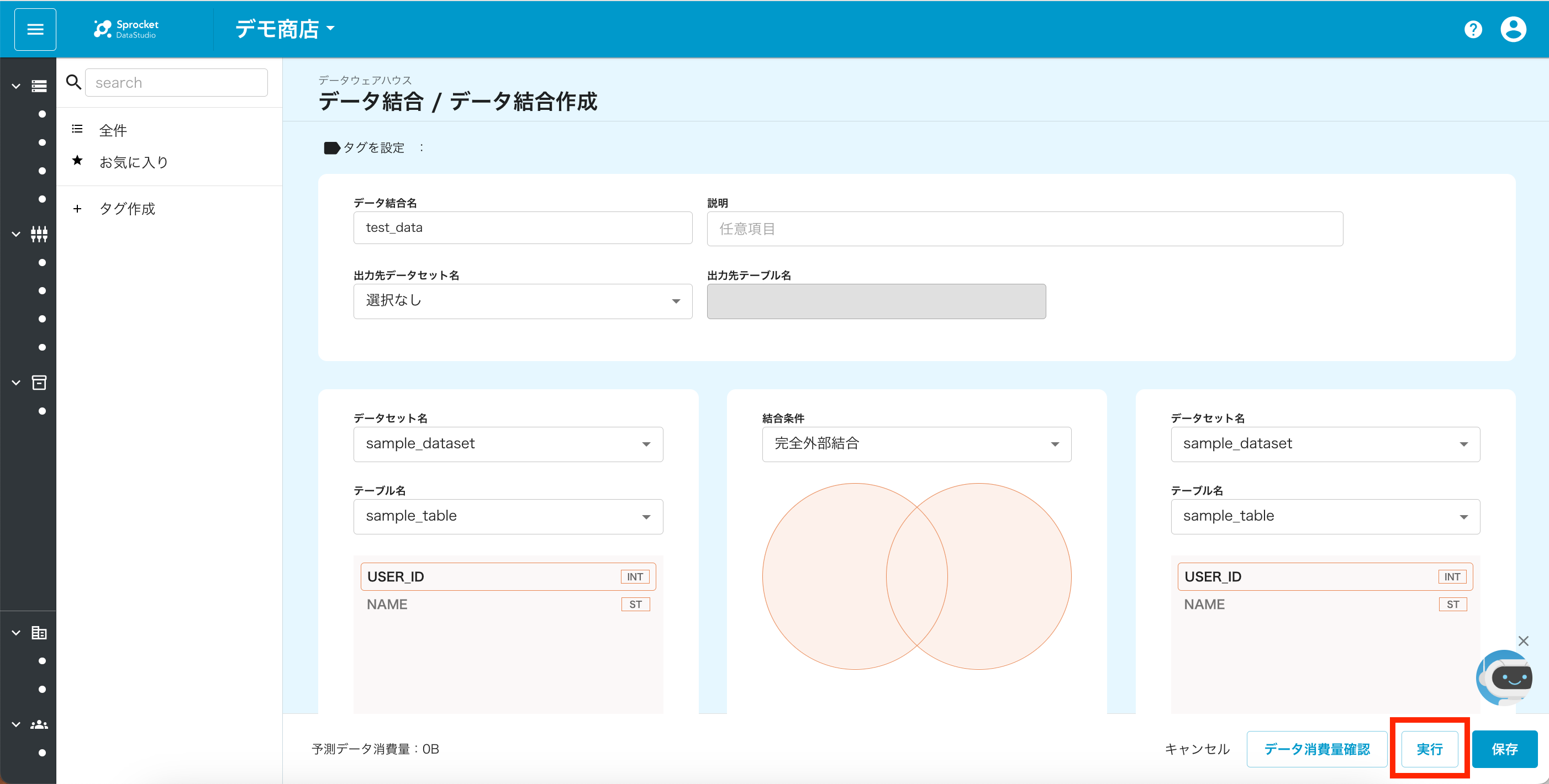Select NAME column in left table

click(x=508, y=605)
